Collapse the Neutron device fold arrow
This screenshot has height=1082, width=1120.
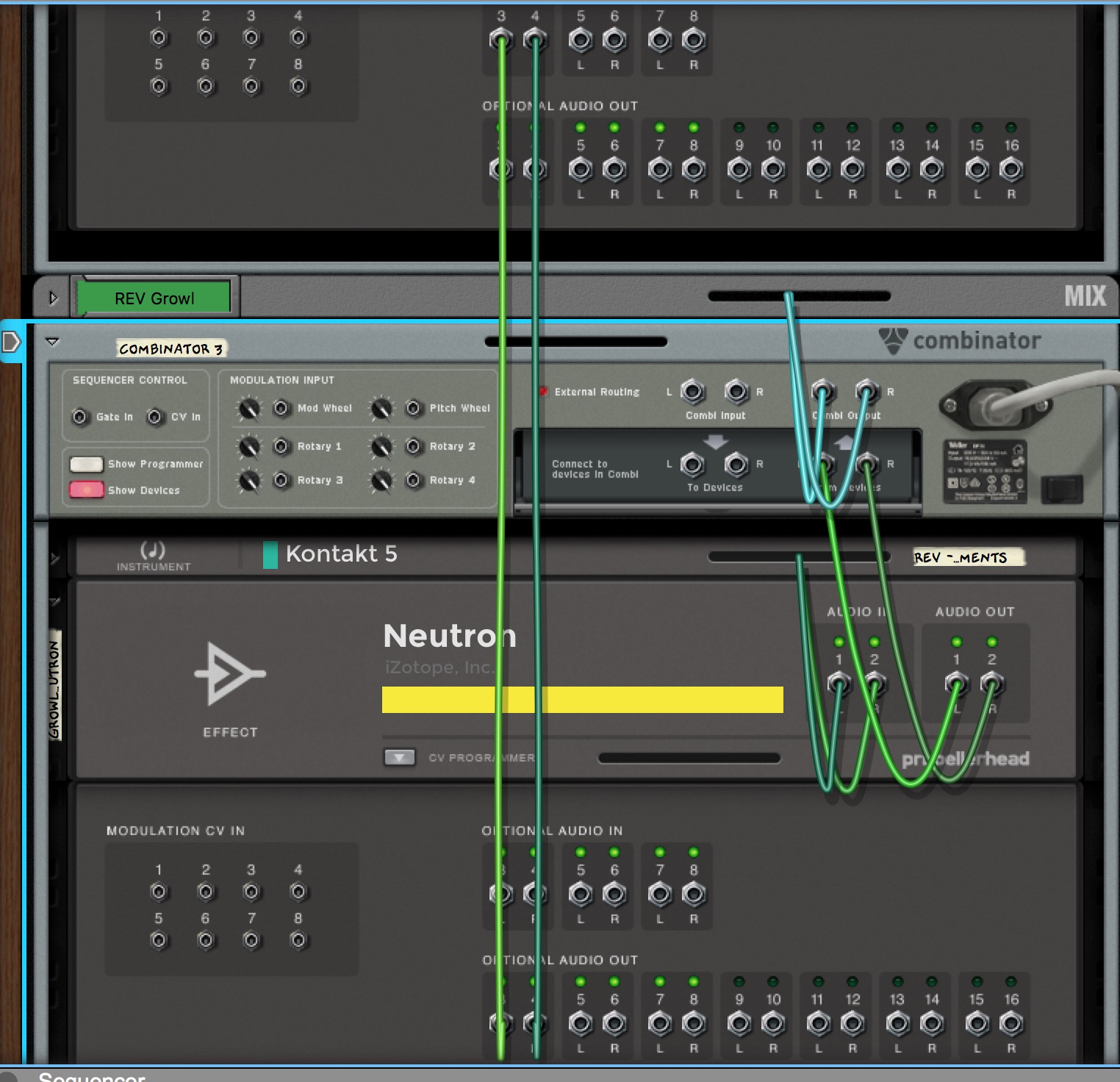[54, 601]
